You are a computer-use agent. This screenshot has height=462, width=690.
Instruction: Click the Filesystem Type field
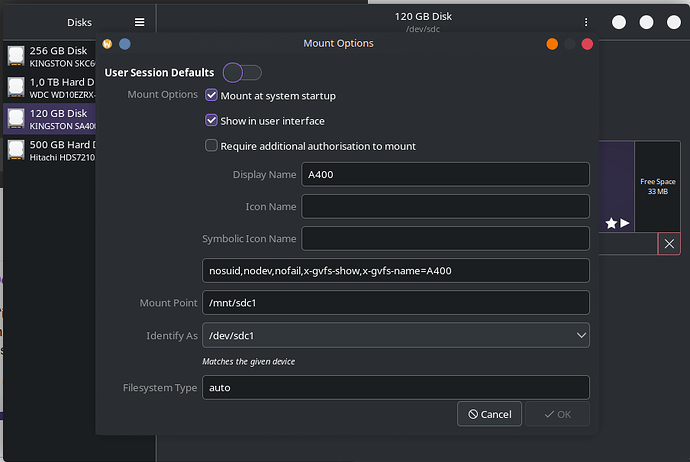(x=395, y=388)
